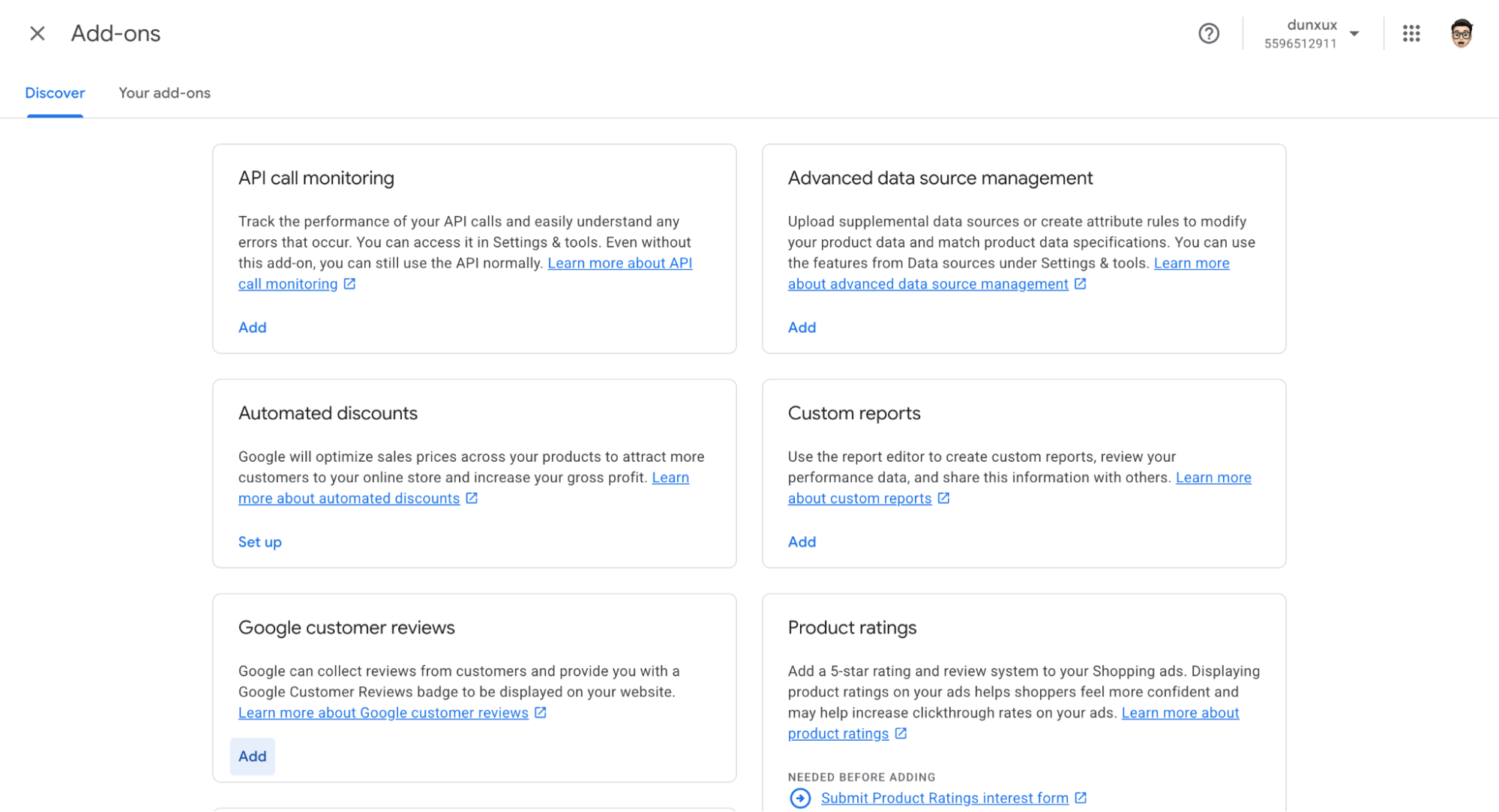1499x812 pixels.
Task: Open Learn more about custom reports link
Action: click(x=859, y=499)
